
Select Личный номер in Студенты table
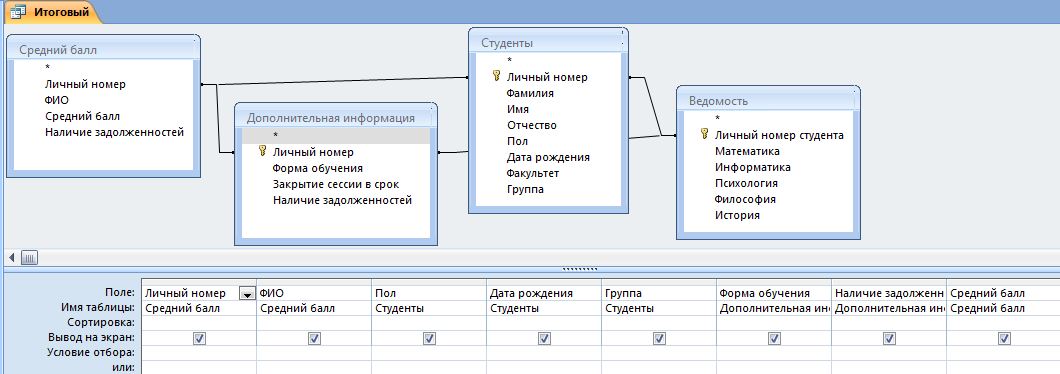pos(547,77)
